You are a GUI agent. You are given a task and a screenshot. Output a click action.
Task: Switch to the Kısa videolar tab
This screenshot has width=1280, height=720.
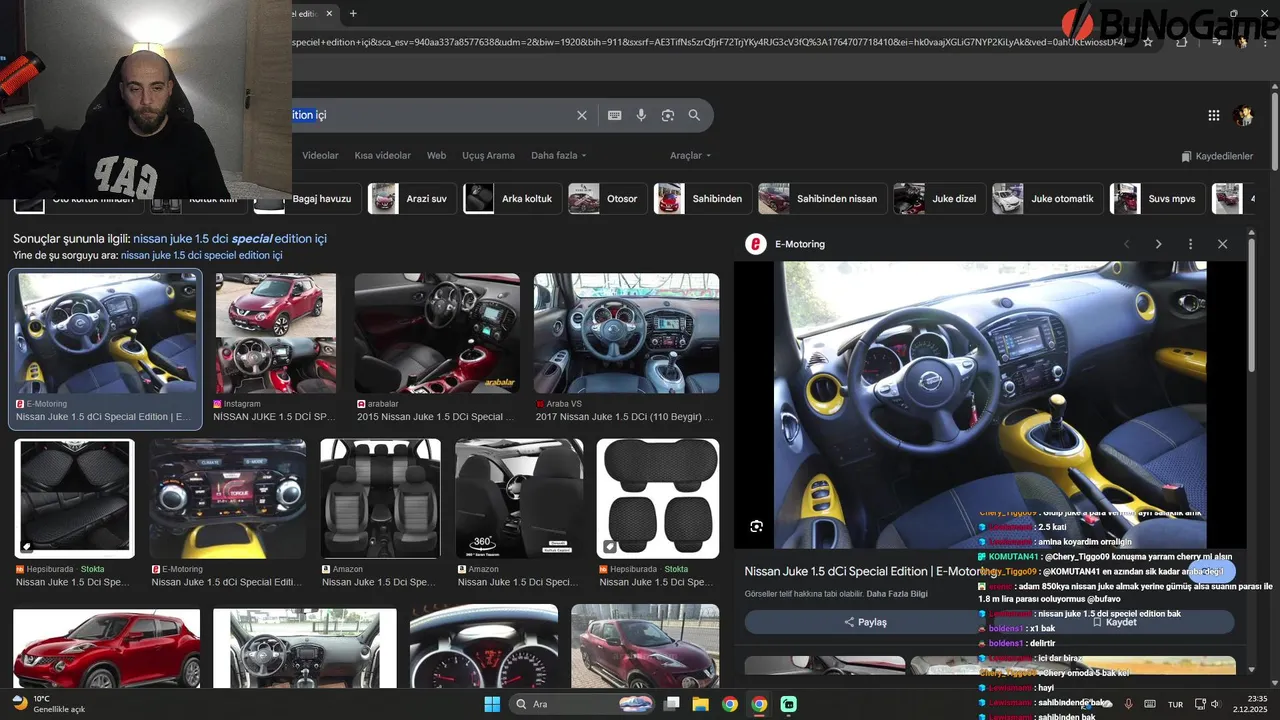coord(382,156)
